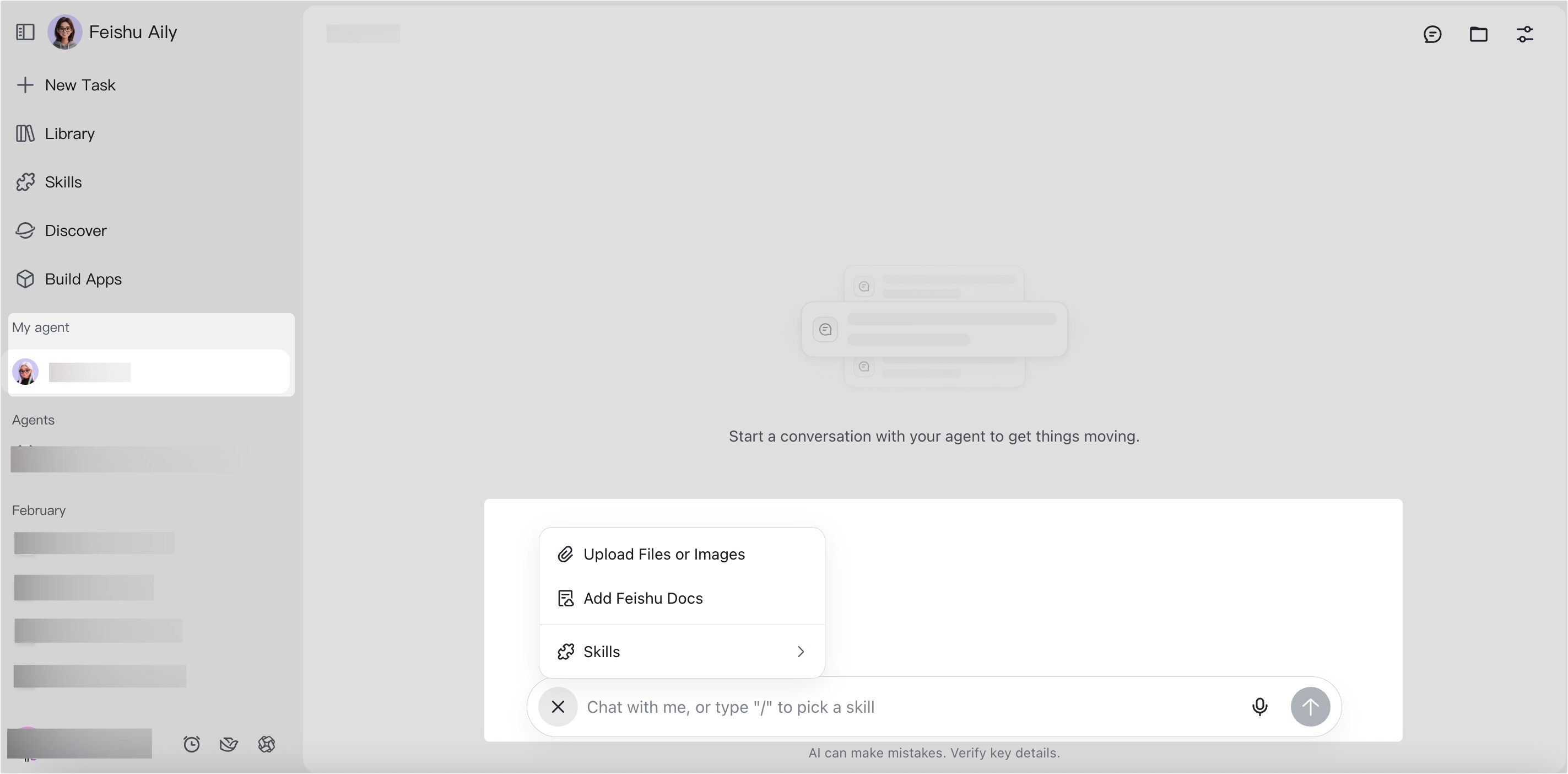This screenshot has width=1568, height=774.
Task: Start a New Task
Action: (67, 85)
